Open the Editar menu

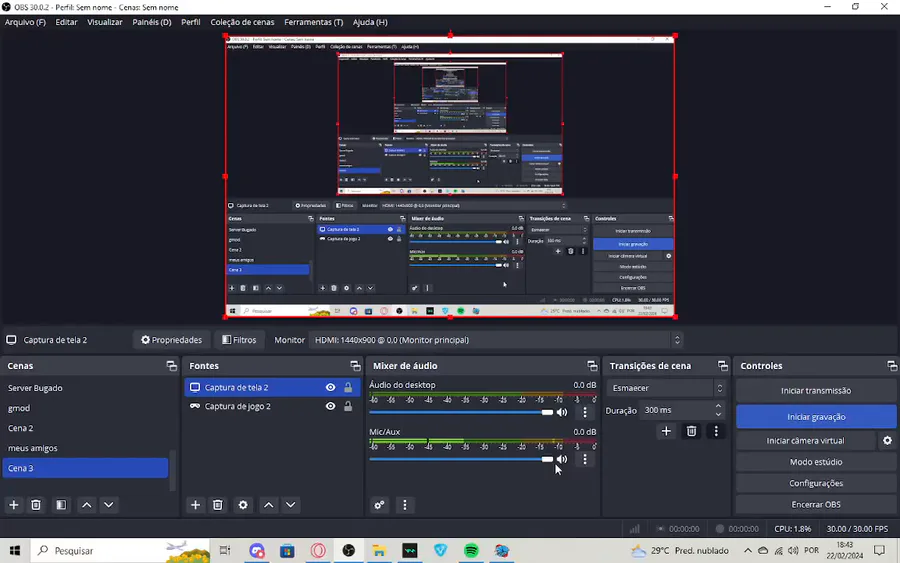66,22
